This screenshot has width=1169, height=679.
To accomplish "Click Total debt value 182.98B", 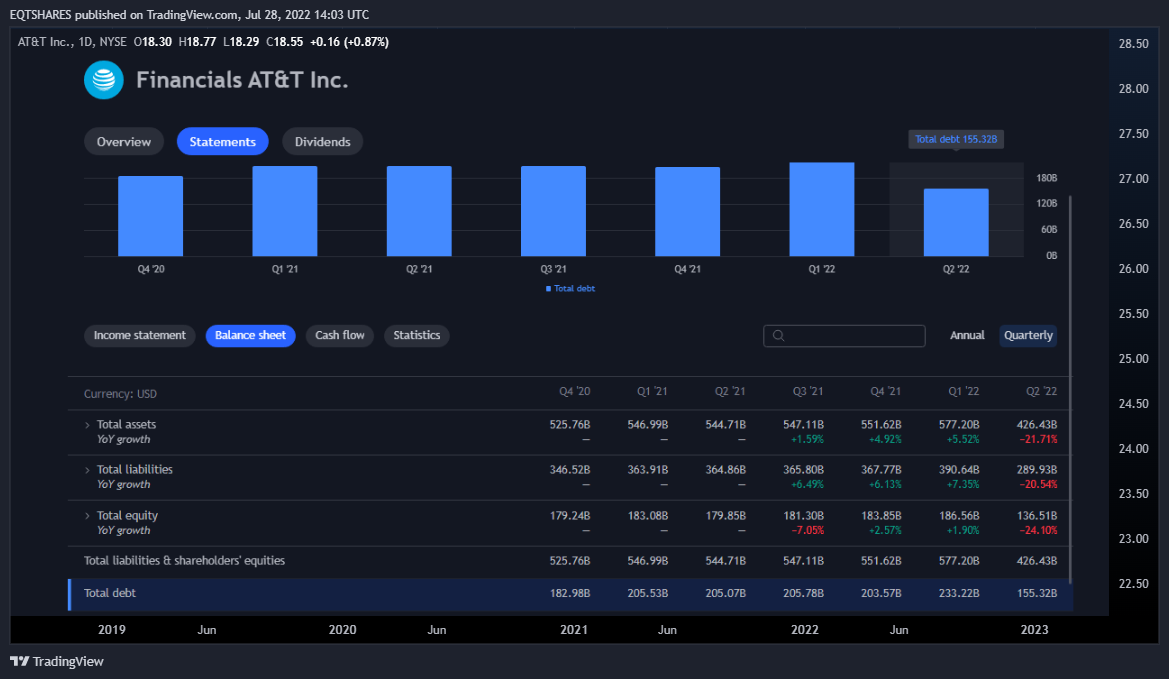I will (570, 593).
